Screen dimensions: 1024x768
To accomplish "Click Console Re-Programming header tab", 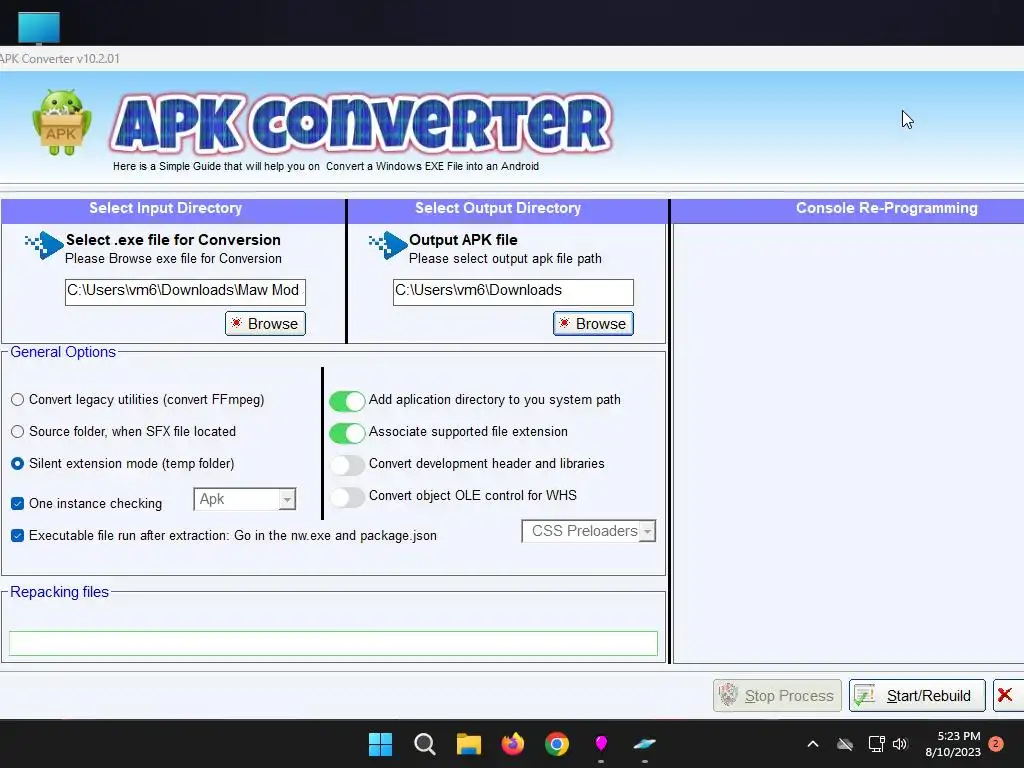I will 847,209.
